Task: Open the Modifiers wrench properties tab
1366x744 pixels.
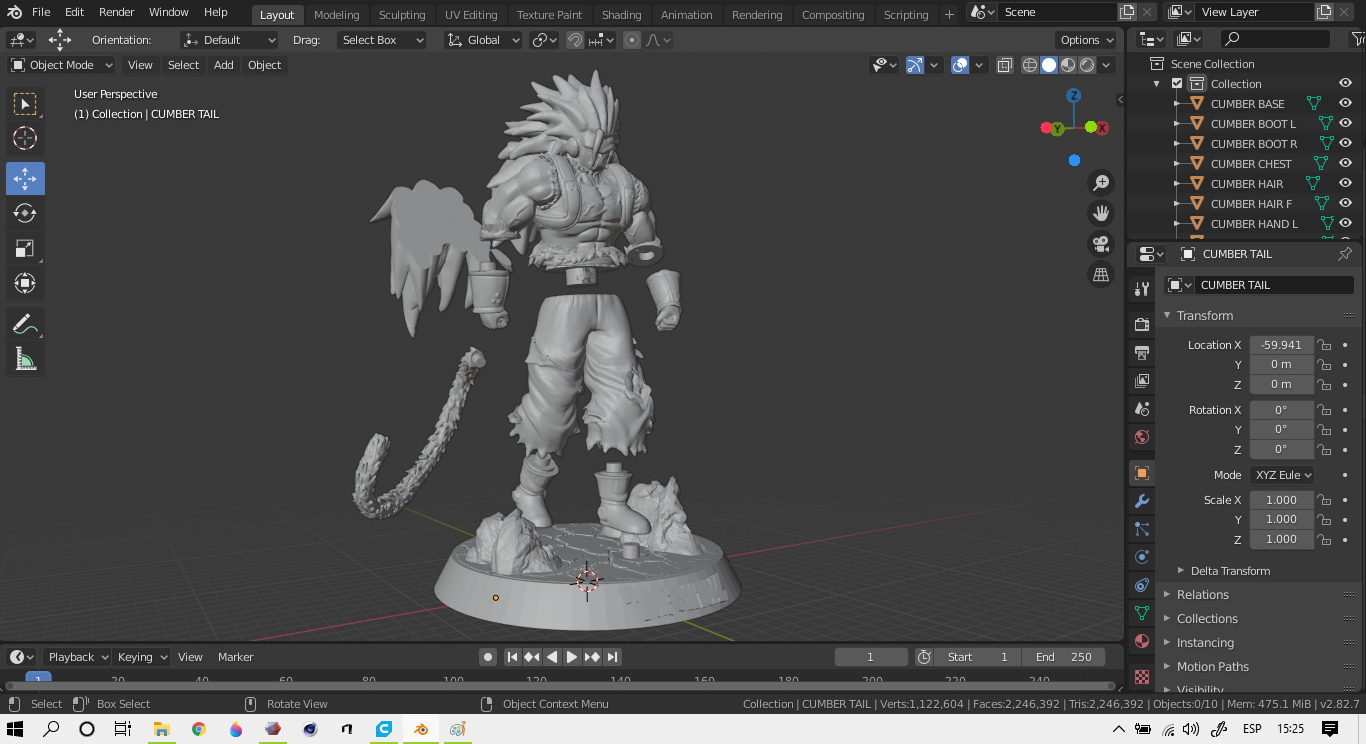Action: point(1142,501)
